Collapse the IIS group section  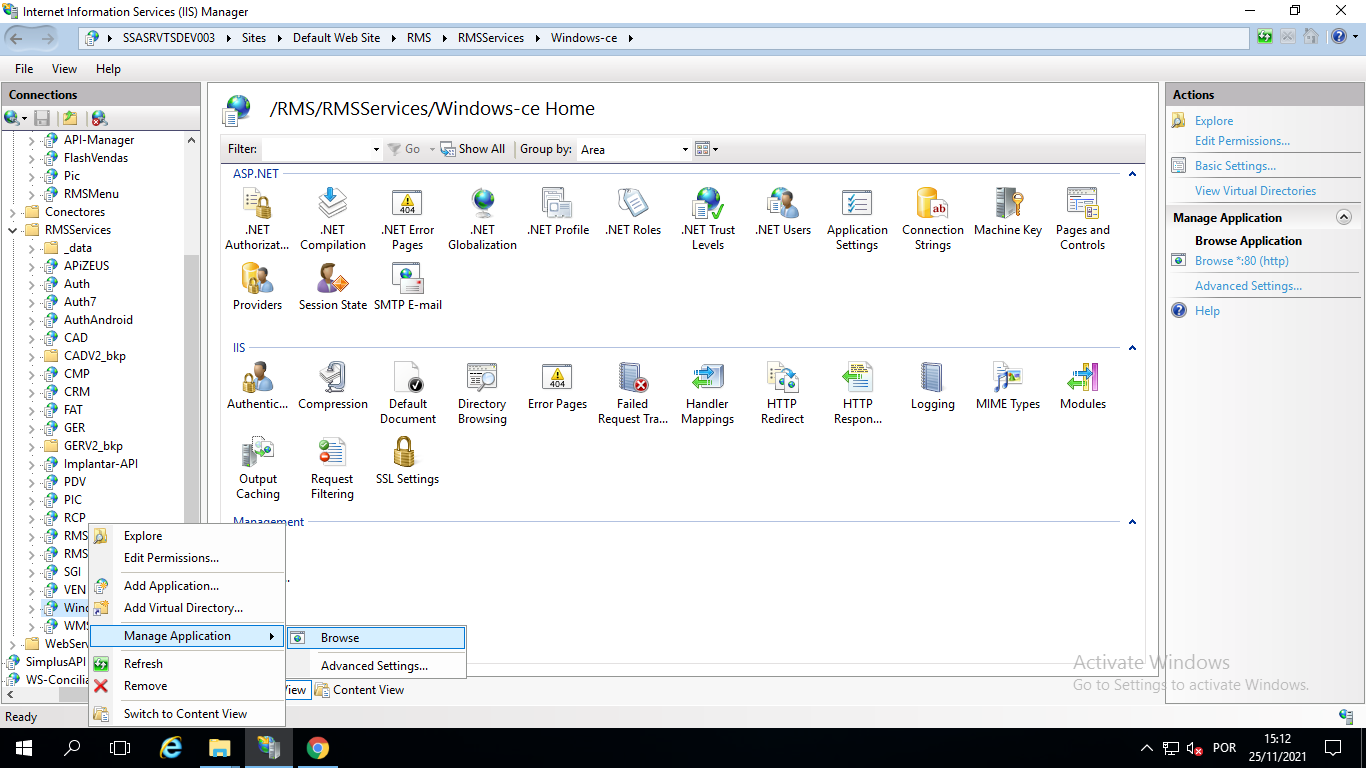click(1132, 348)
